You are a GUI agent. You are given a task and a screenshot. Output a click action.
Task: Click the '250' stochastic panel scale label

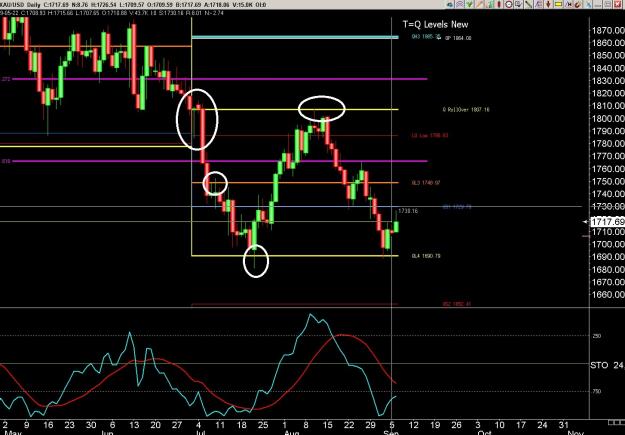597,336
